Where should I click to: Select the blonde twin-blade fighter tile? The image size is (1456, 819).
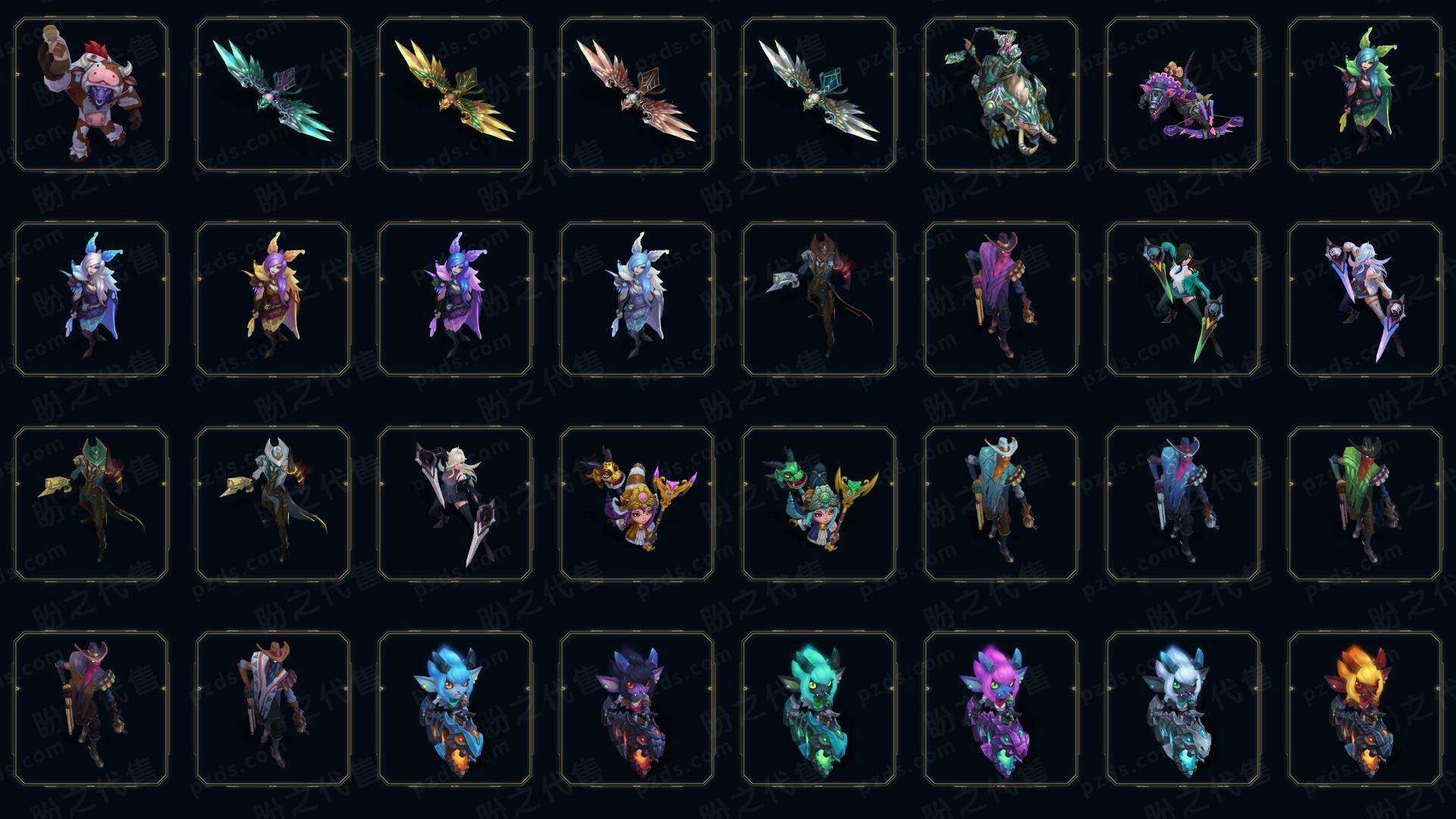(455, 504)
